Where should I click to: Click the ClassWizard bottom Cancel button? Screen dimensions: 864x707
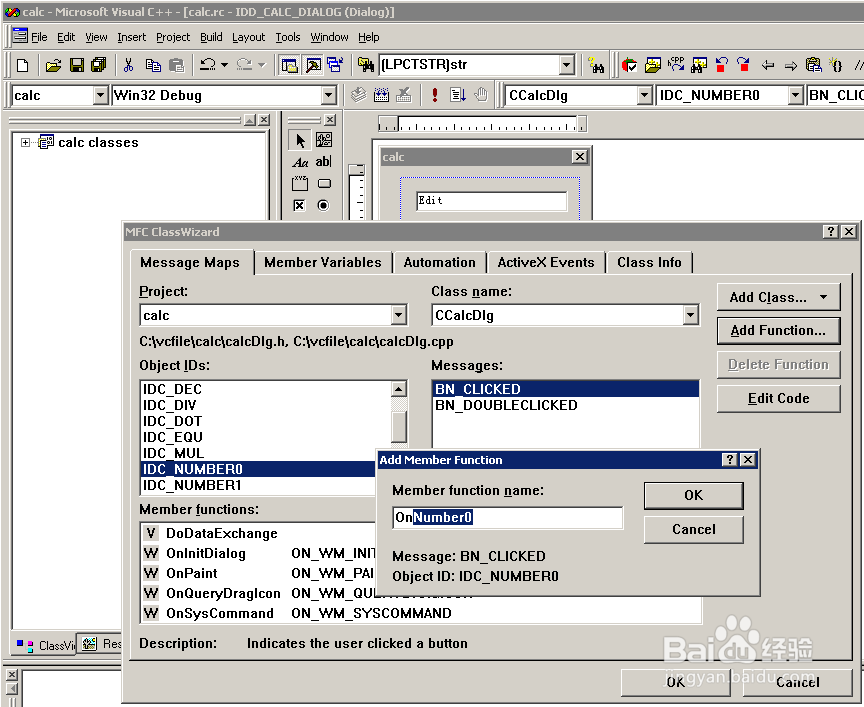pos(797,682)
